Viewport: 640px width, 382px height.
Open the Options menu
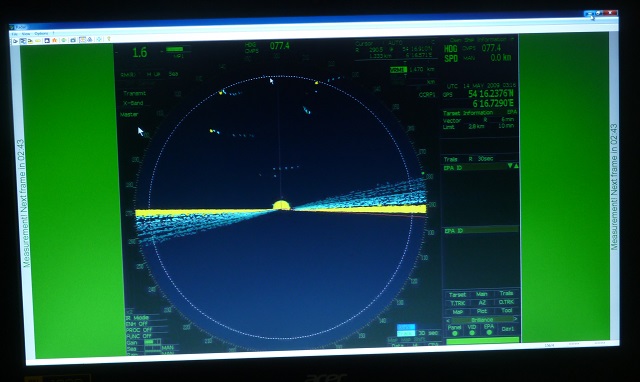[41, 33]
